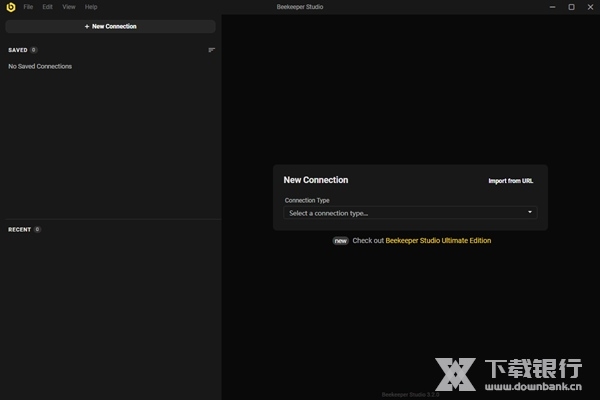Click the Beekeeper Studio logo icon
Image resolution: width=600 pixels, height=400 pixels.
click(10, 7)
